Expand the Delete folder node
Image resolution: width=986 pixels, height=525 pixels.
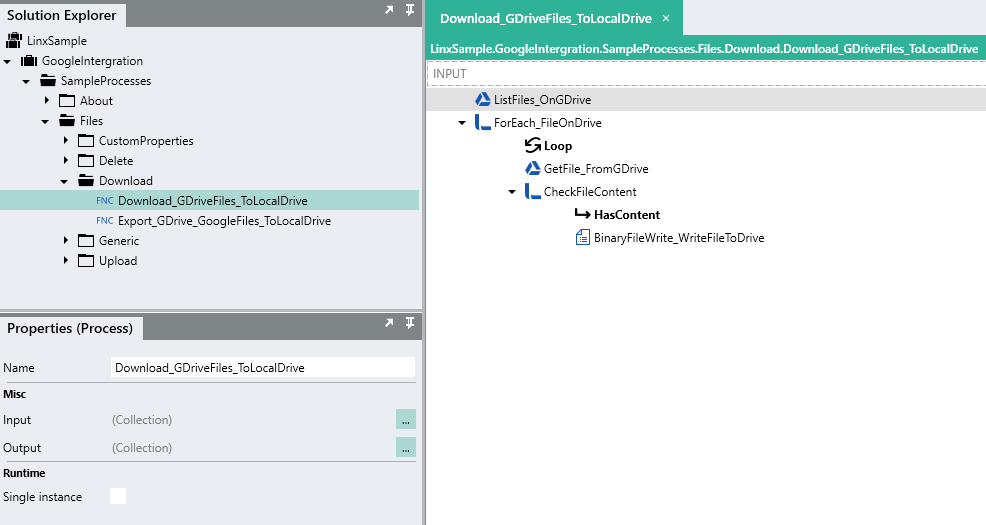(x=66, y=160)
